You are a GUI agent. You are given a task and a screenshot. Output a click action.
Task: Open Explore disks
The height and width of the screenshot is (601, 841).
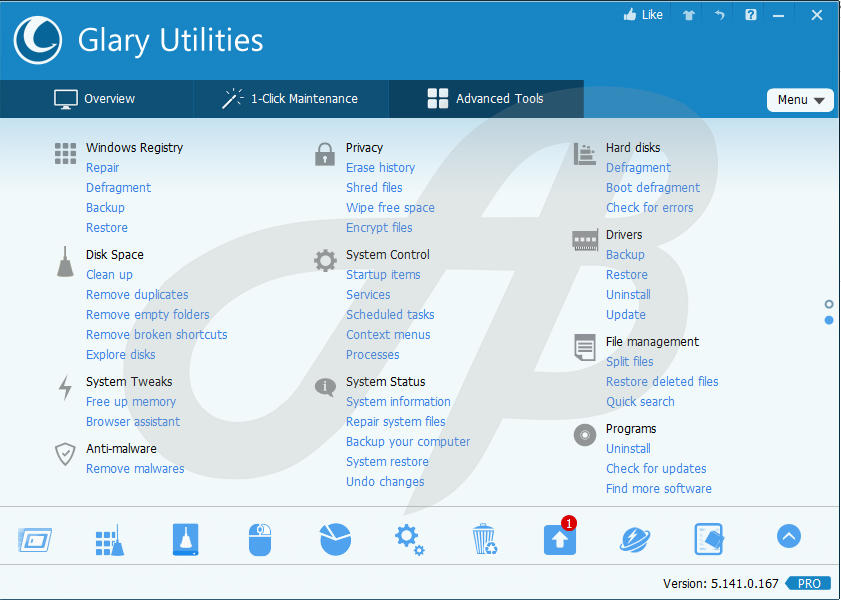121,354
